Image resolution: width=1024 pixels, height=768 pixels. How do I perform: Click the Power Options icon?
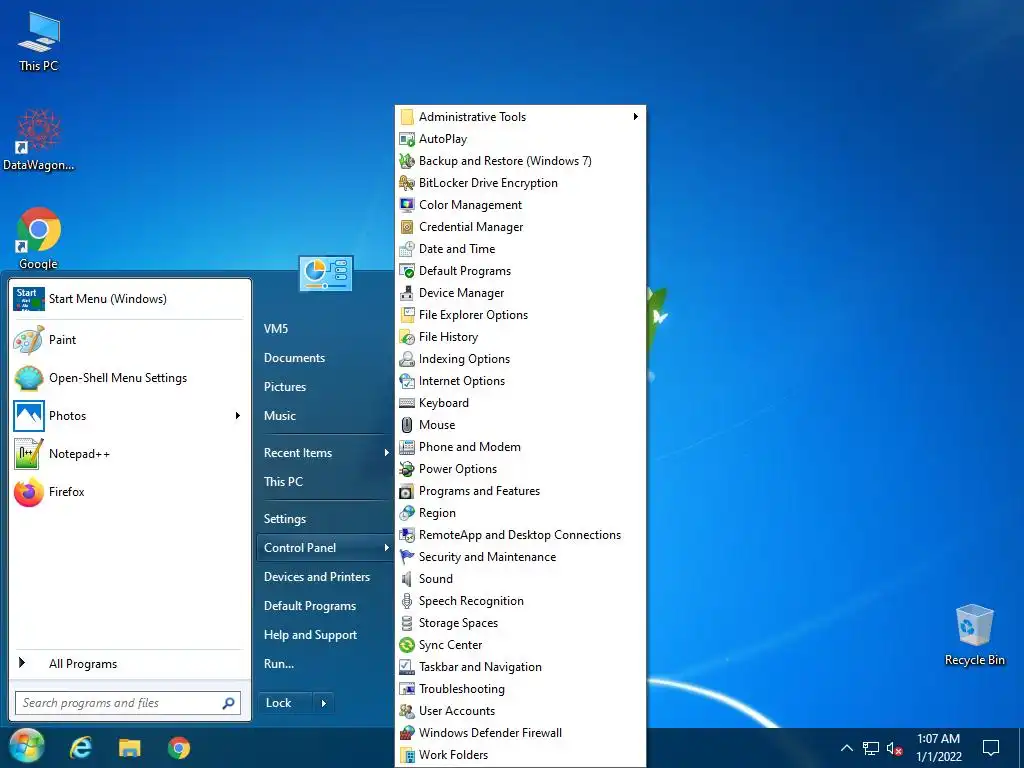click(407, 469)
